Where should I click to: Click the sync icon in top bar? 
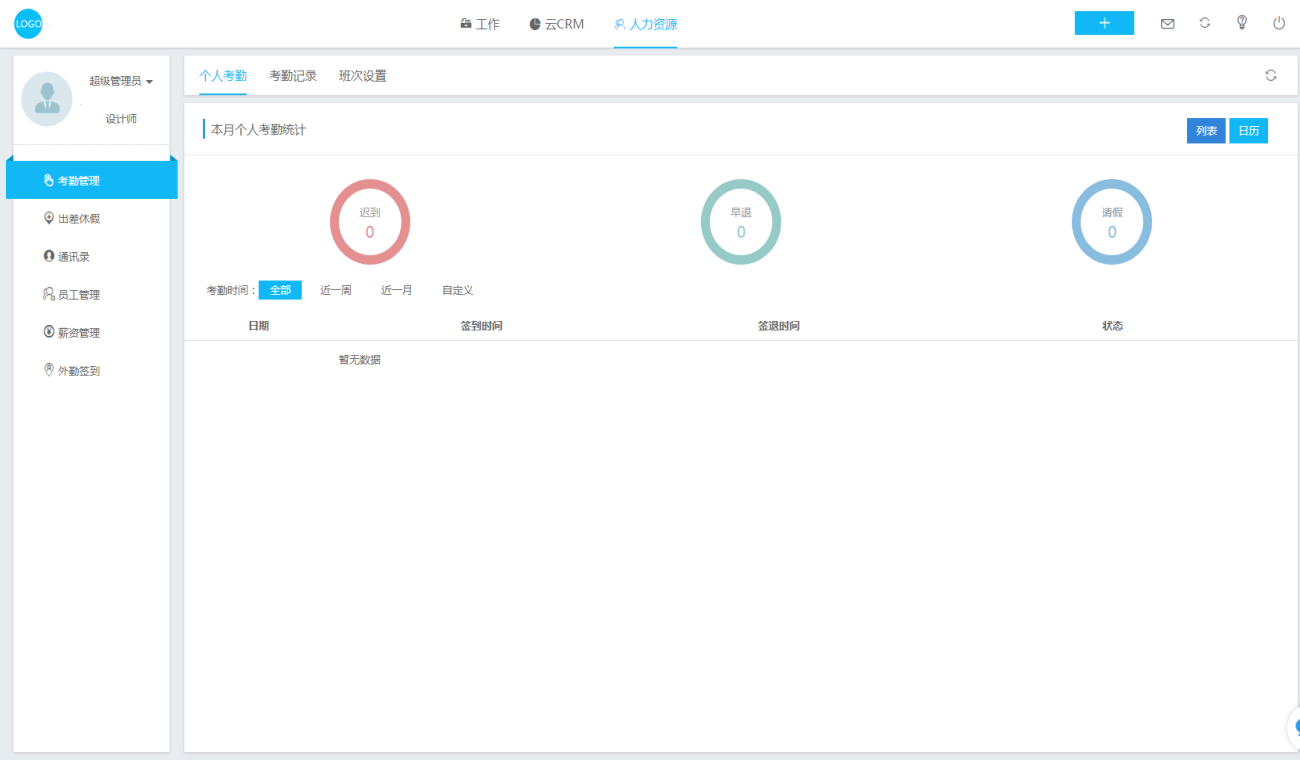(1205, 23)
